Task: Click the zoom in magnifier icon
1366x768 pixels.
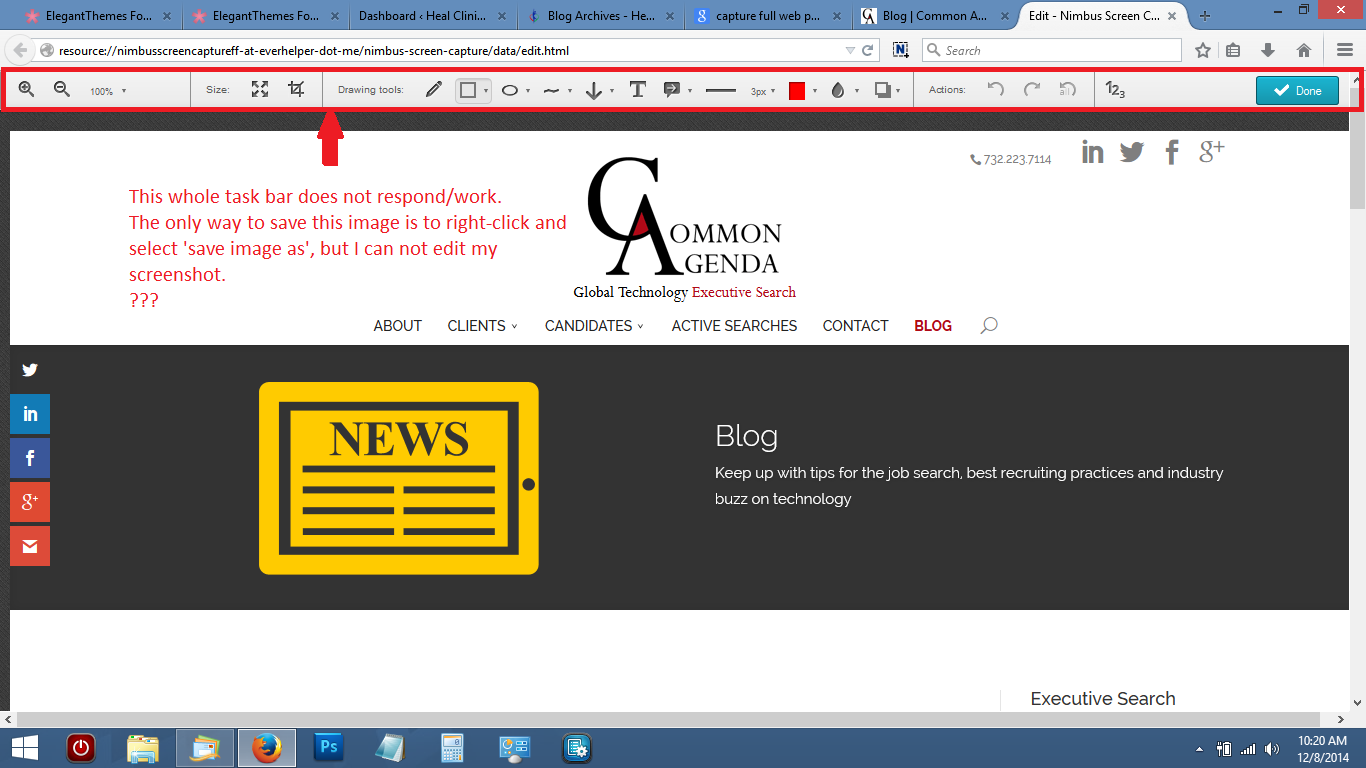Action: (x=26, y=90)
